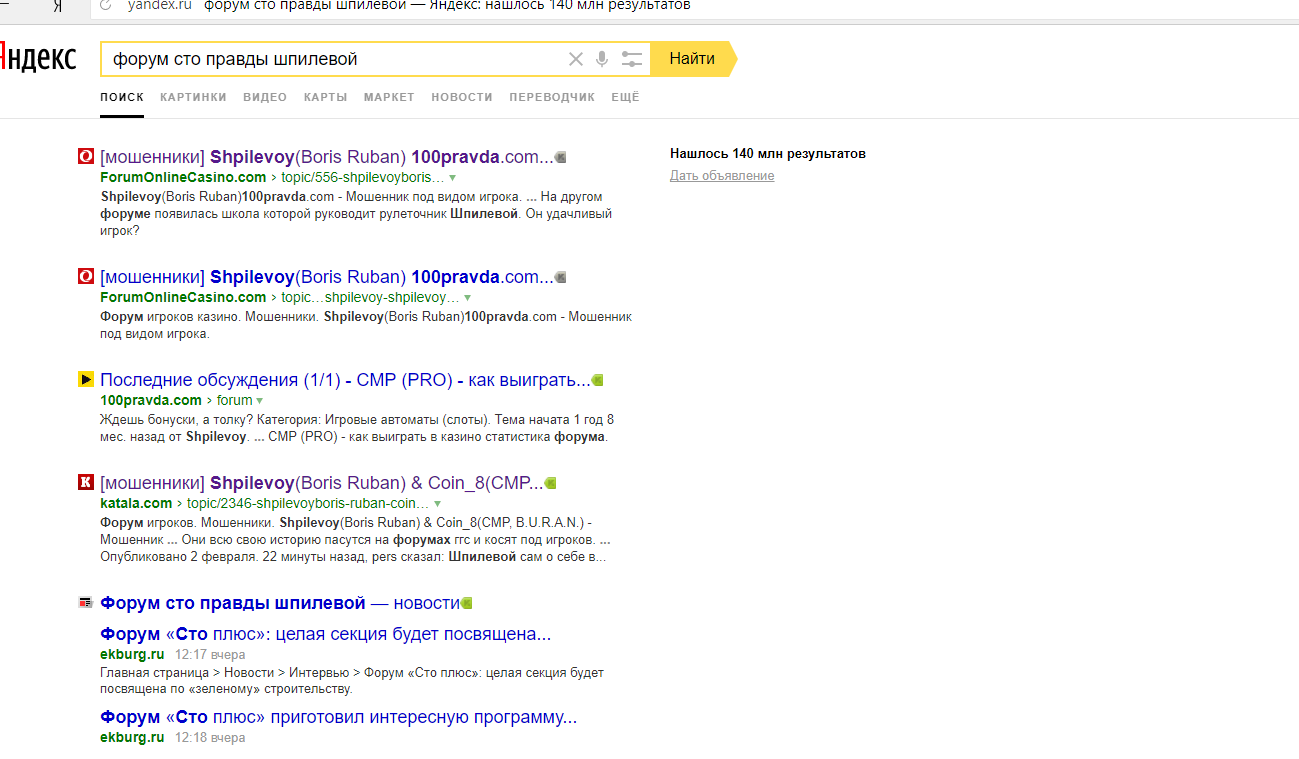The width and height of the screenshot is (1299, 759).
Task: Clear the search query with the X icon
Action: (x=576, y=59)
